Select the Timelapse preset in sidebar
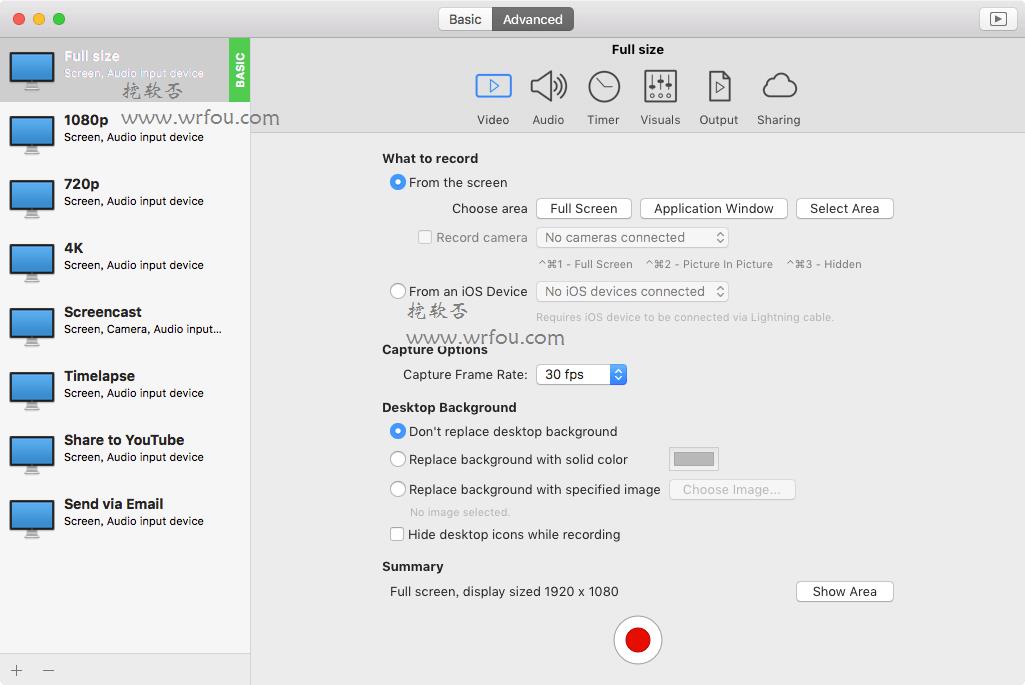This screenshot has width=1025, height=685. pyautogui.click(x=125, y=385)
